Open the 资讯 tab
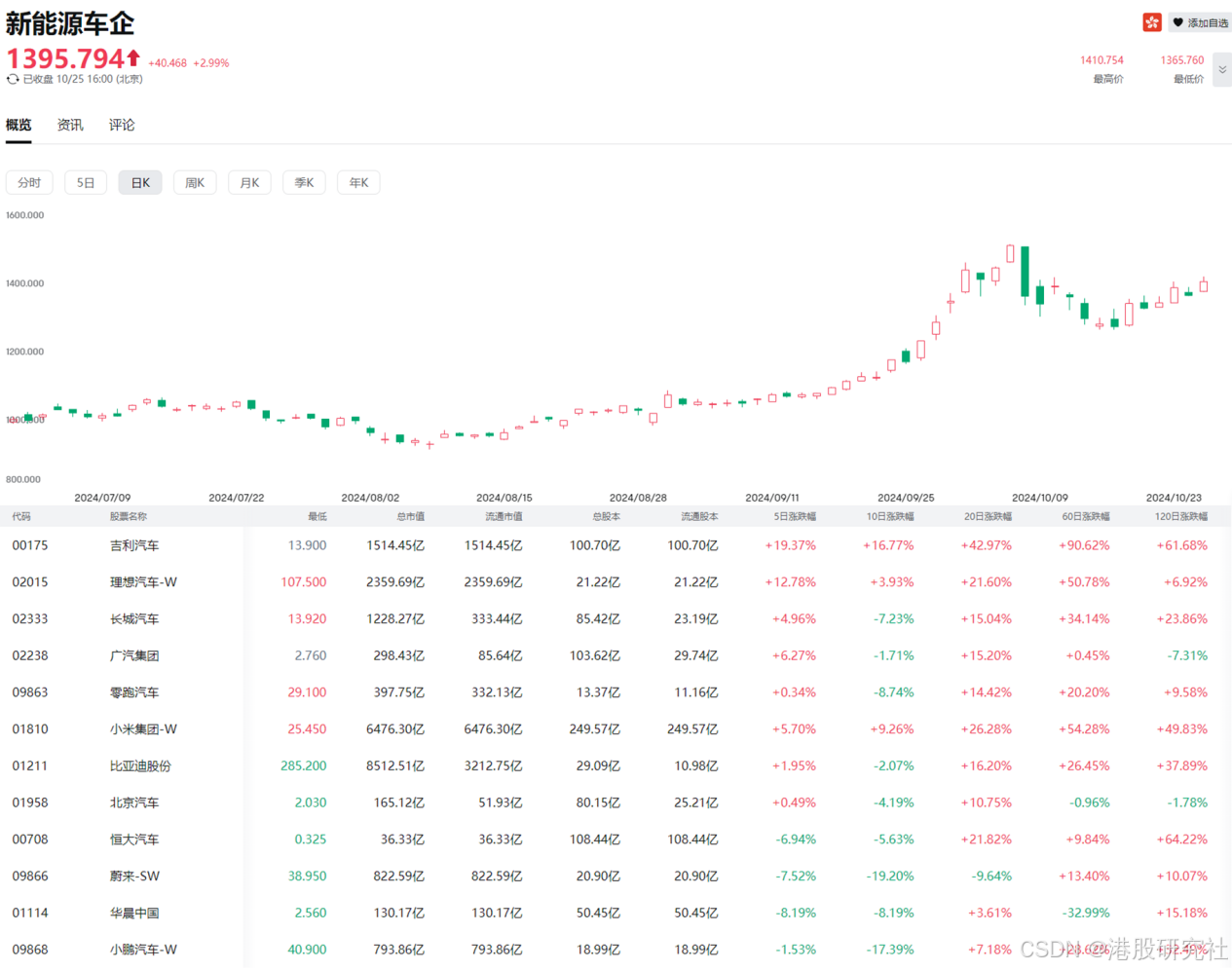 [70, 125]
